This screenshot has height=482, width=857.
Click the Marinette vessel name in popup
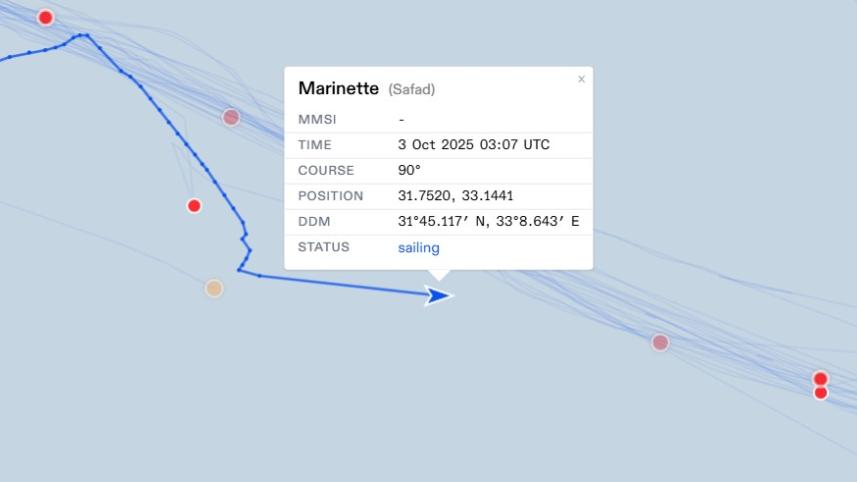click(x=338, y=88)
